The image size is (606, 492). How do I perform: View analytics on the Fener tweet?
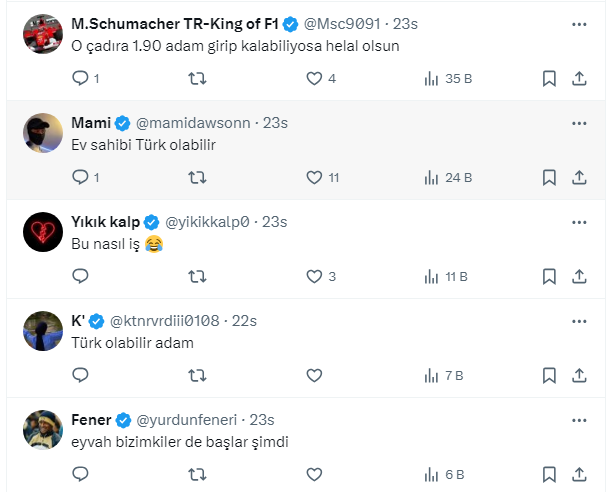432,474
